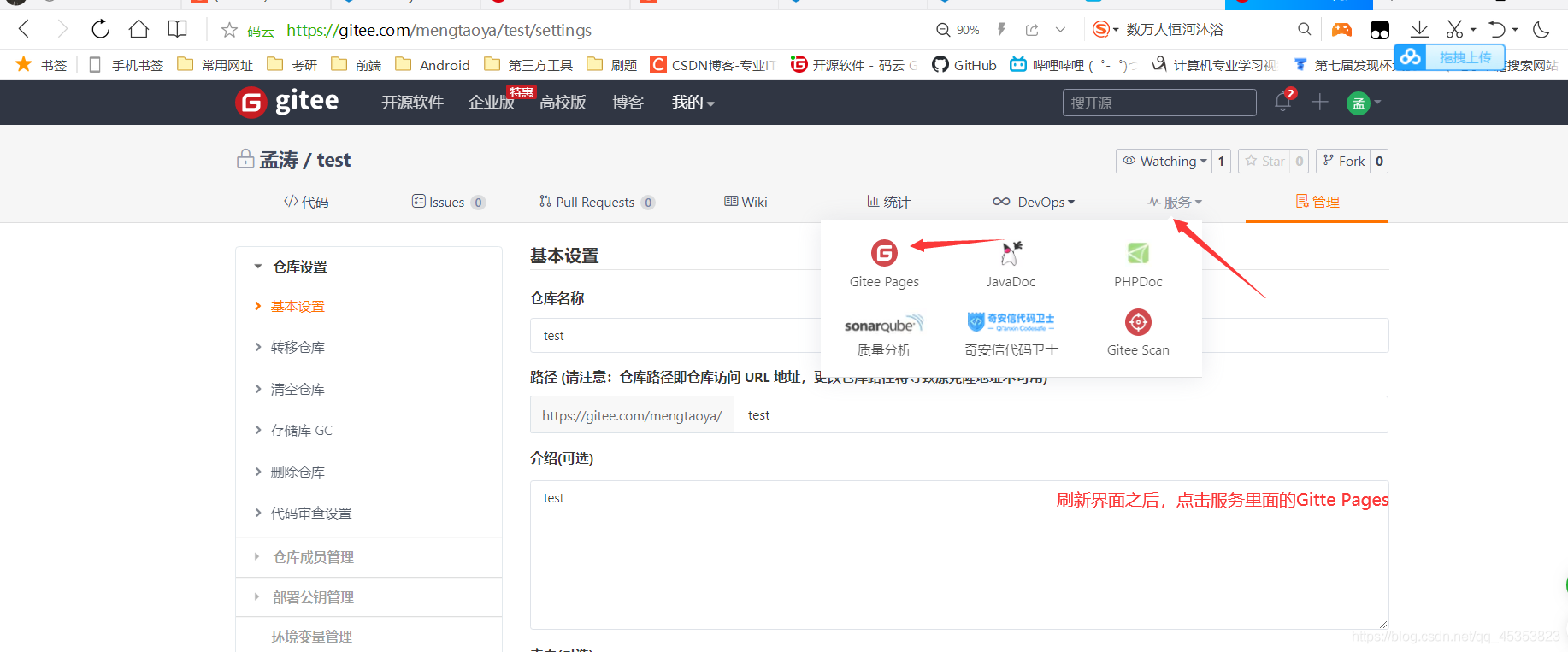Image resolution: width=1568 pixels, height=652 pixels.
Task: Select 转移仓库 in the sidebar
Action: pos(298,347)
